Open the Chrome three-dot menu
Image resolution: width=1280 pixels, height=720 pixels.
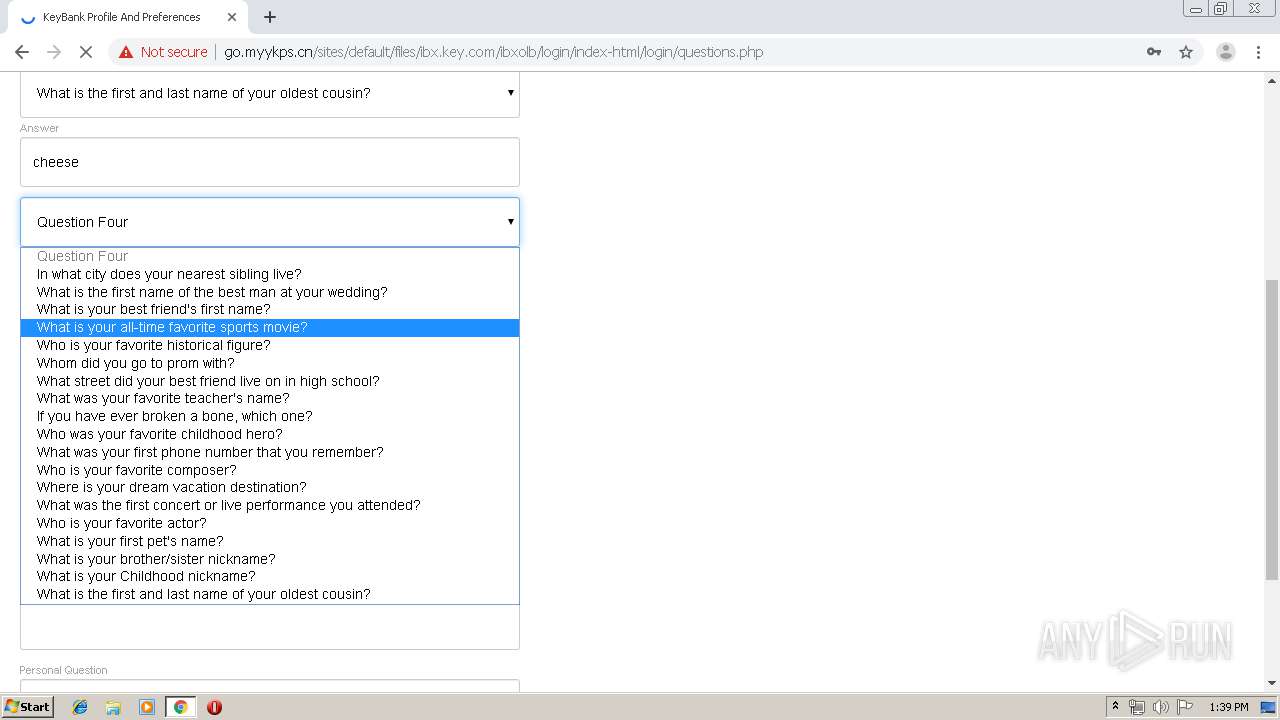click(1258, 52)
